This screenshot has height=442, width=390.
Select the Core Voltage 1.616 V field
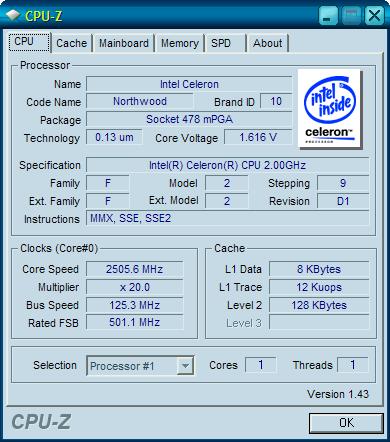point(258,137)
